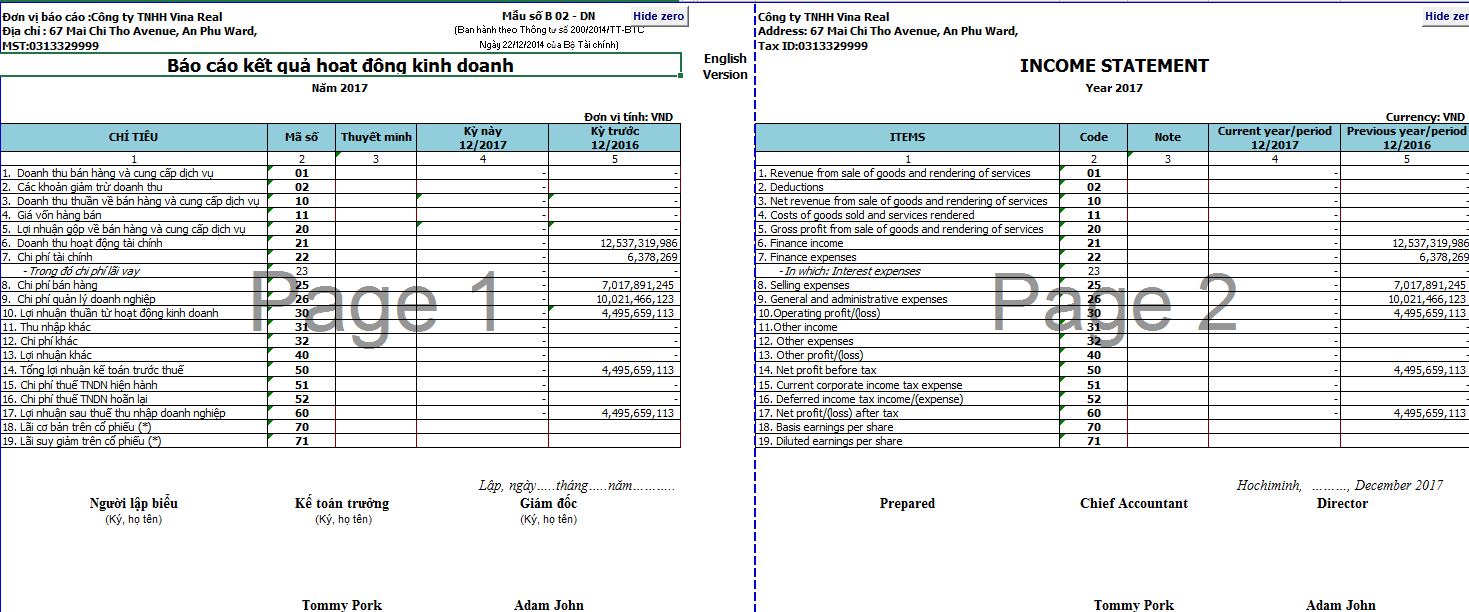Click the "English Version" label
Viewport: 1469px width, 612px height.
pos(725,67)
